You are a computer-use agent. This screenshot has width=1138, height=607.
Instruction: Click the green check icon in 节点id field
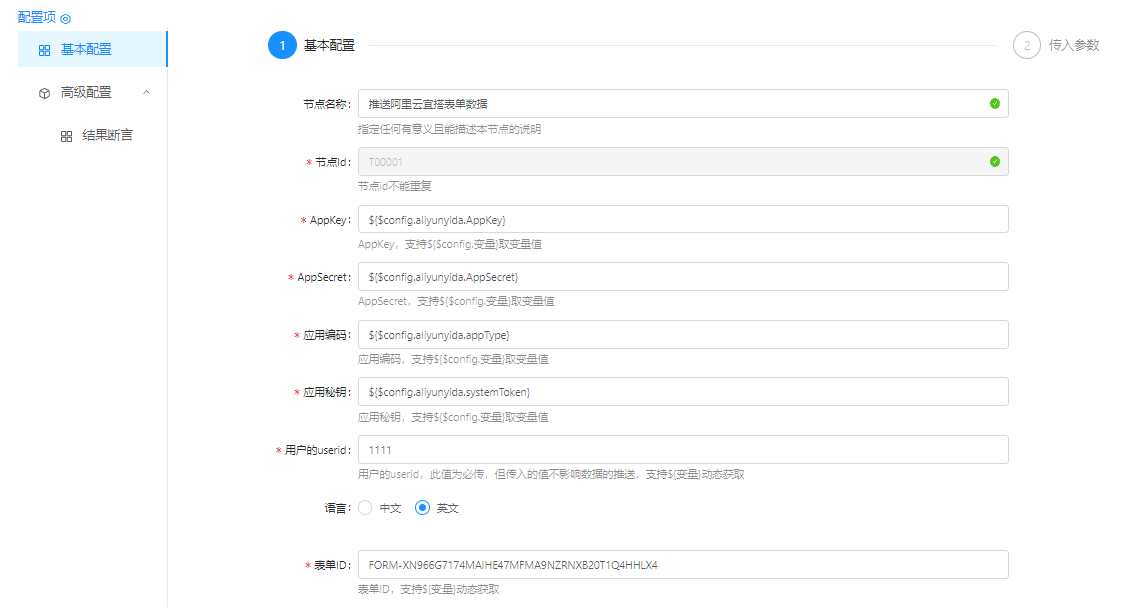pyautogui.click(x=994, y=161)
